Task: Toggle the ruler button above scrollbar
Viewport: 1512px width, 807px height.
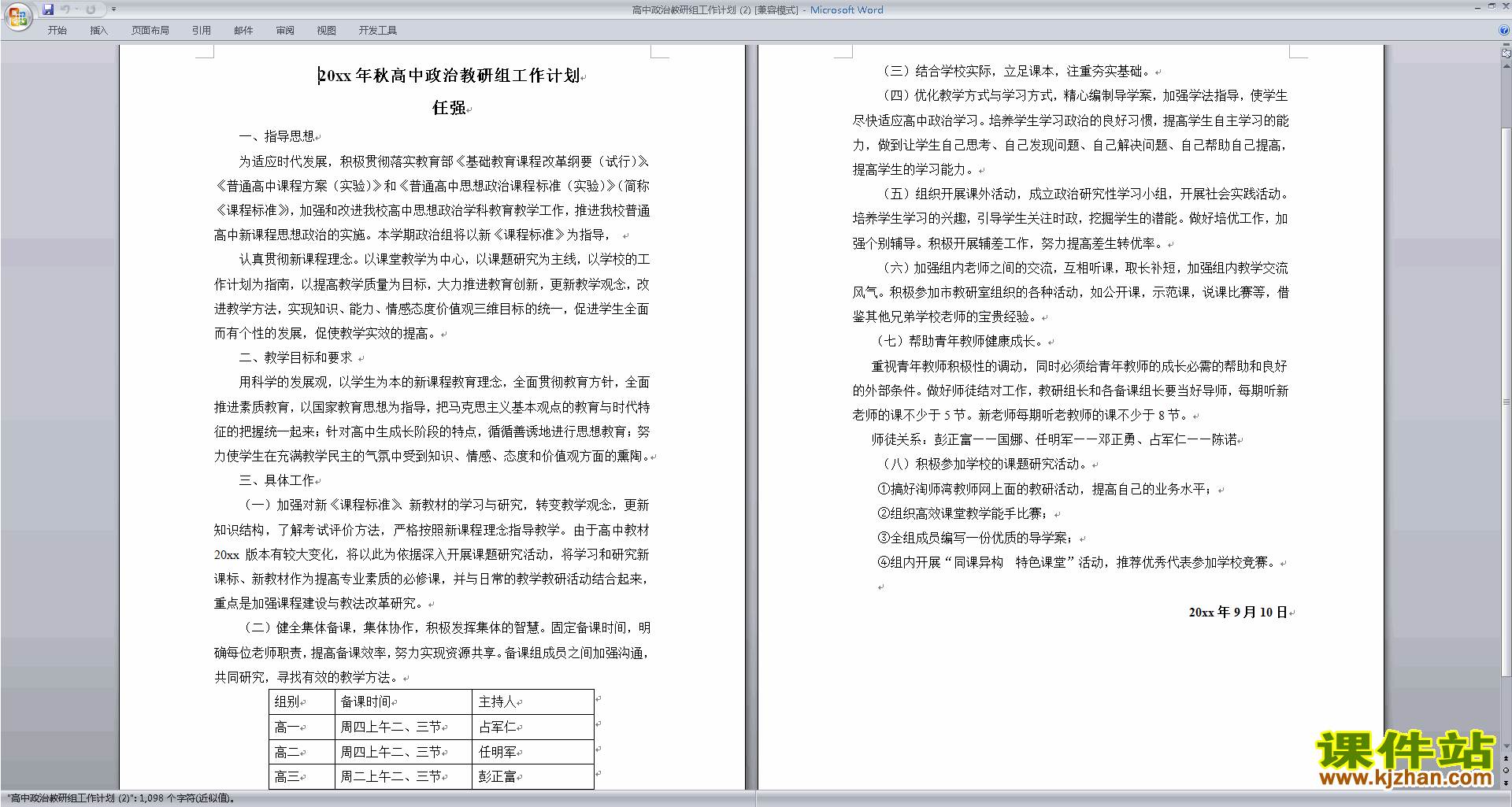Action: [x=1506, y=54]
